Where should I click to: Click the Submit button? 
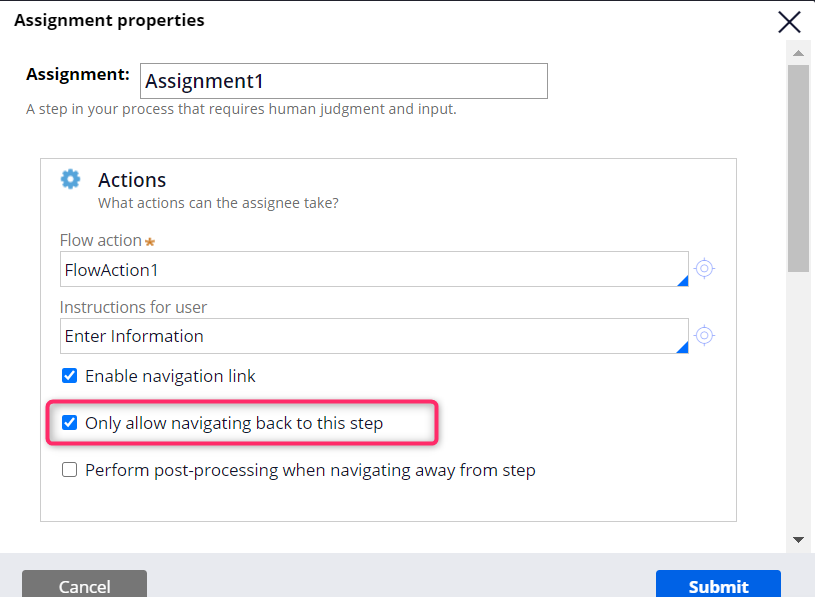[718, 585]
